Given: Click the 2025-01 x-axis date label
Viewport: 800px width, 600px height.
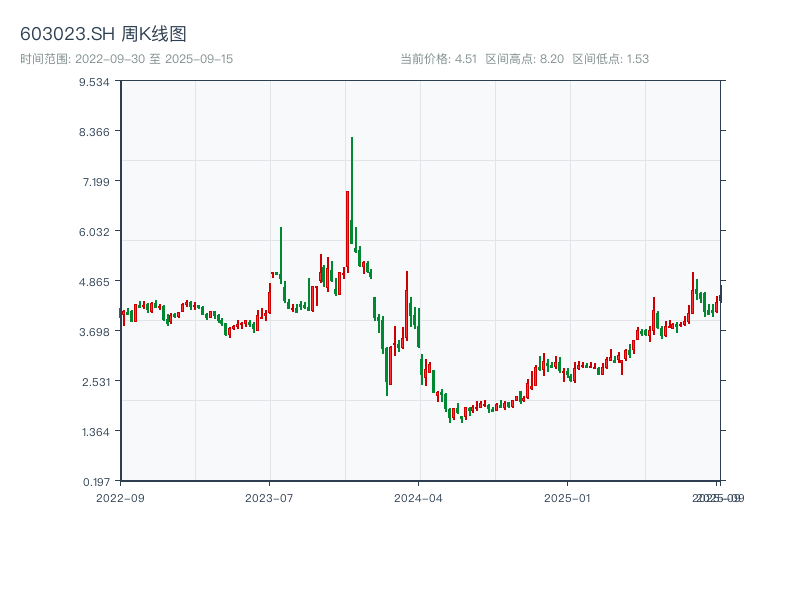Looking at the screenshot, I should 569,497.
